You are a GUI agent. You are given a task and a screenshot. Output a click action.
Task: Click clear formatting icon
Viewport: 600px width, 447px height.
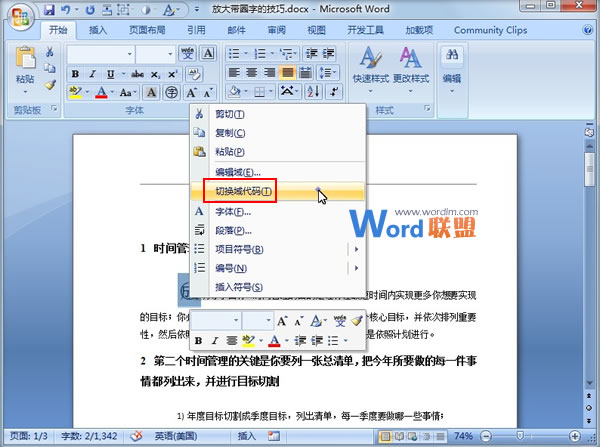194,74
